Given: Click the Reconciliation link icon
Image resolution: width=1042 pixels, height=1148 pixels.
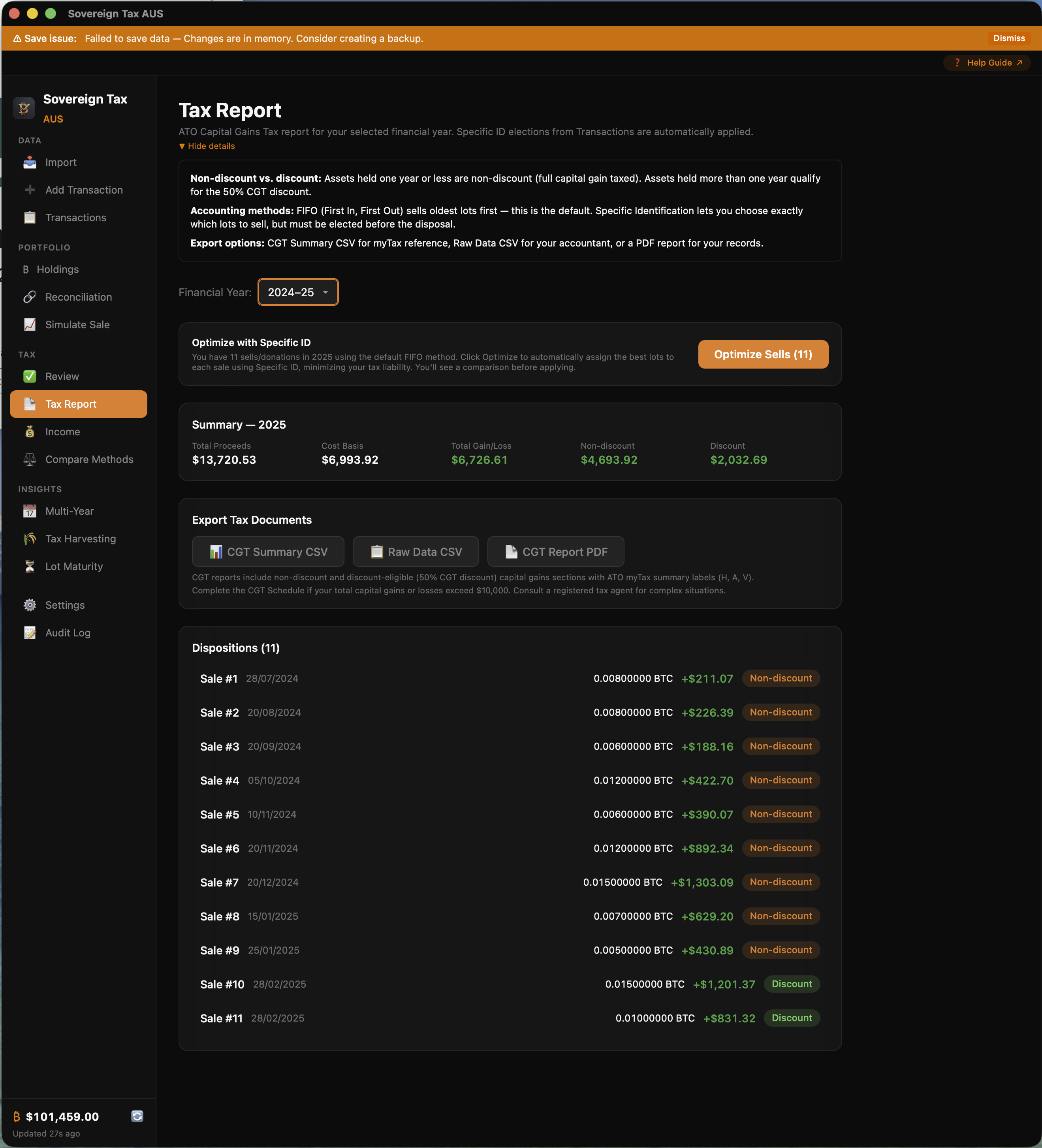Looking at the screenshot, I should 30,297.
